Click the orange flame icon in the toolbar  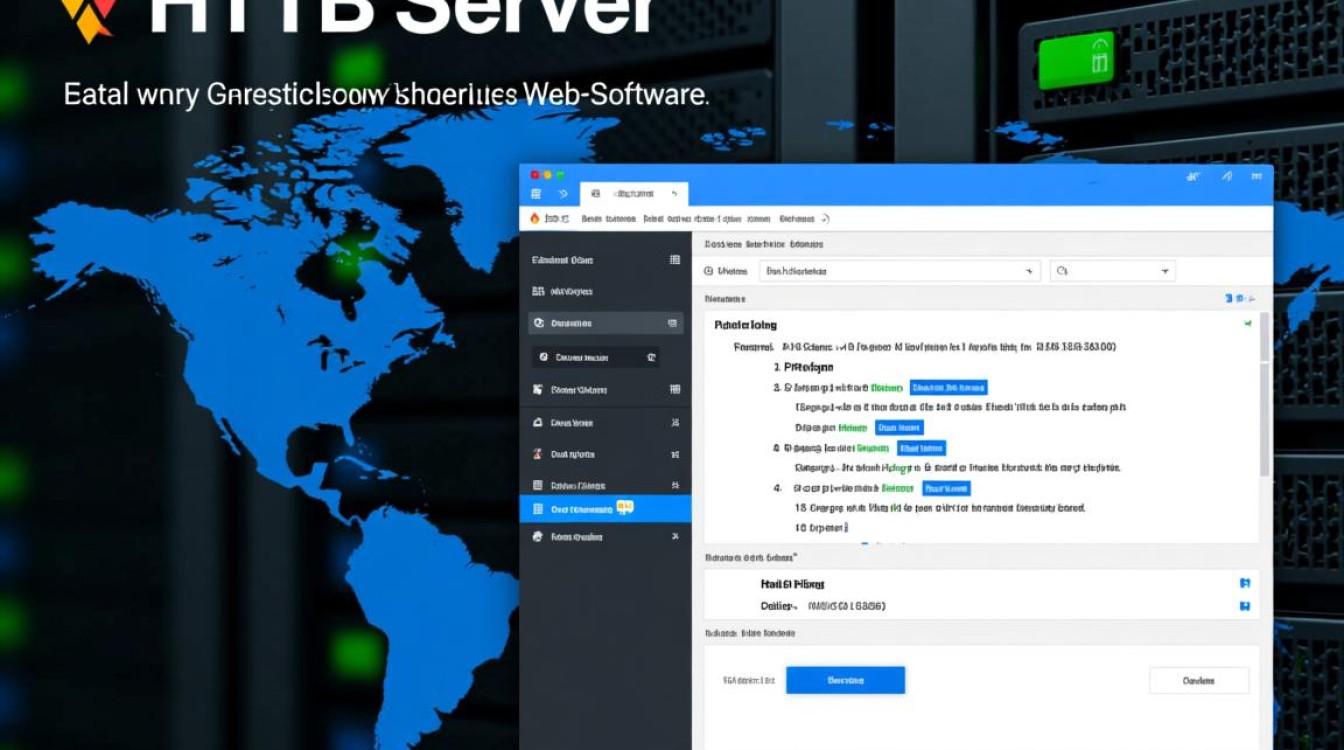[535, 218]
